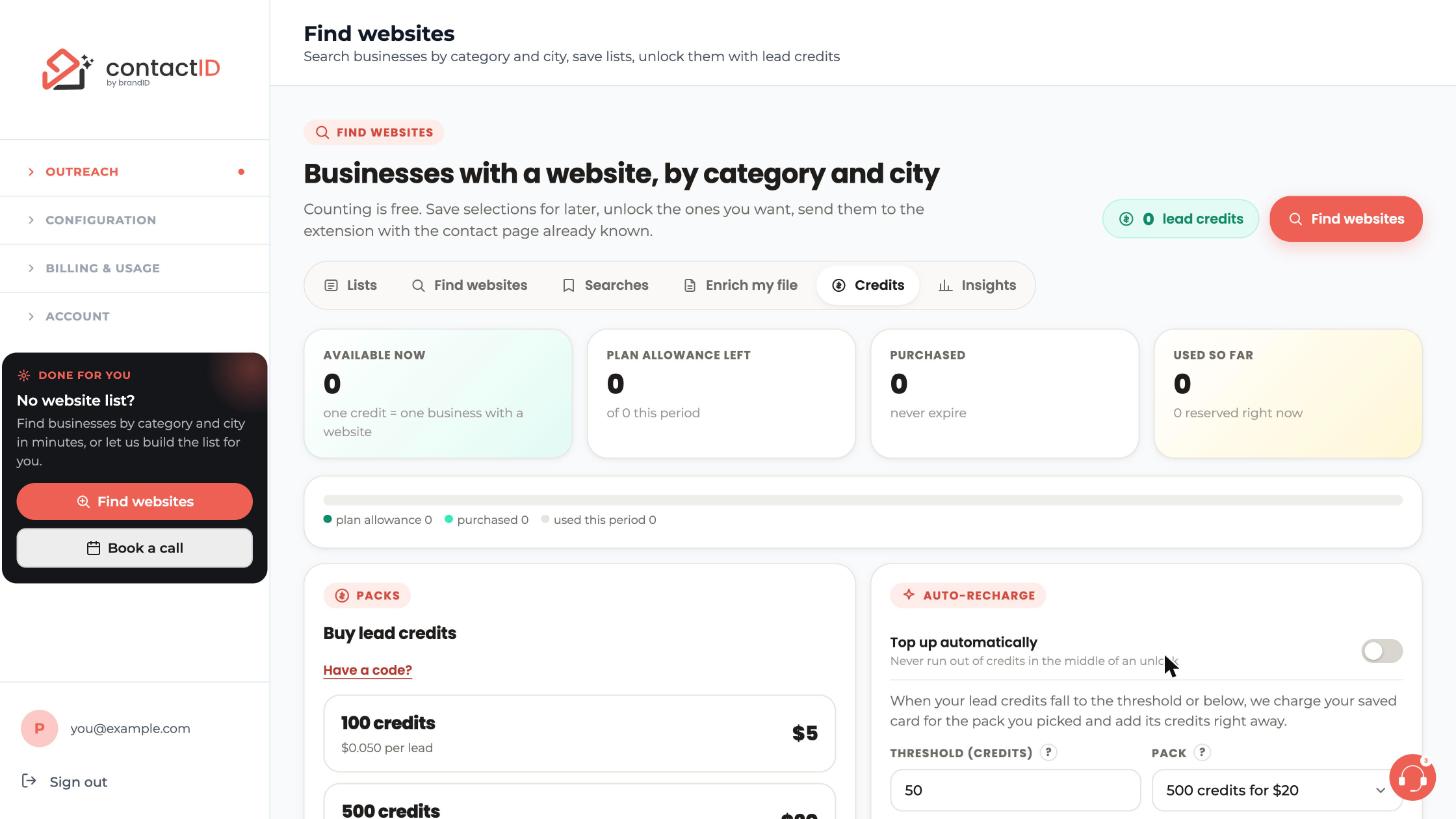The height and width of the screenshot is (819, 1456).
Task: Click the red Find websites header button
Action: [x=1346, y=219]
